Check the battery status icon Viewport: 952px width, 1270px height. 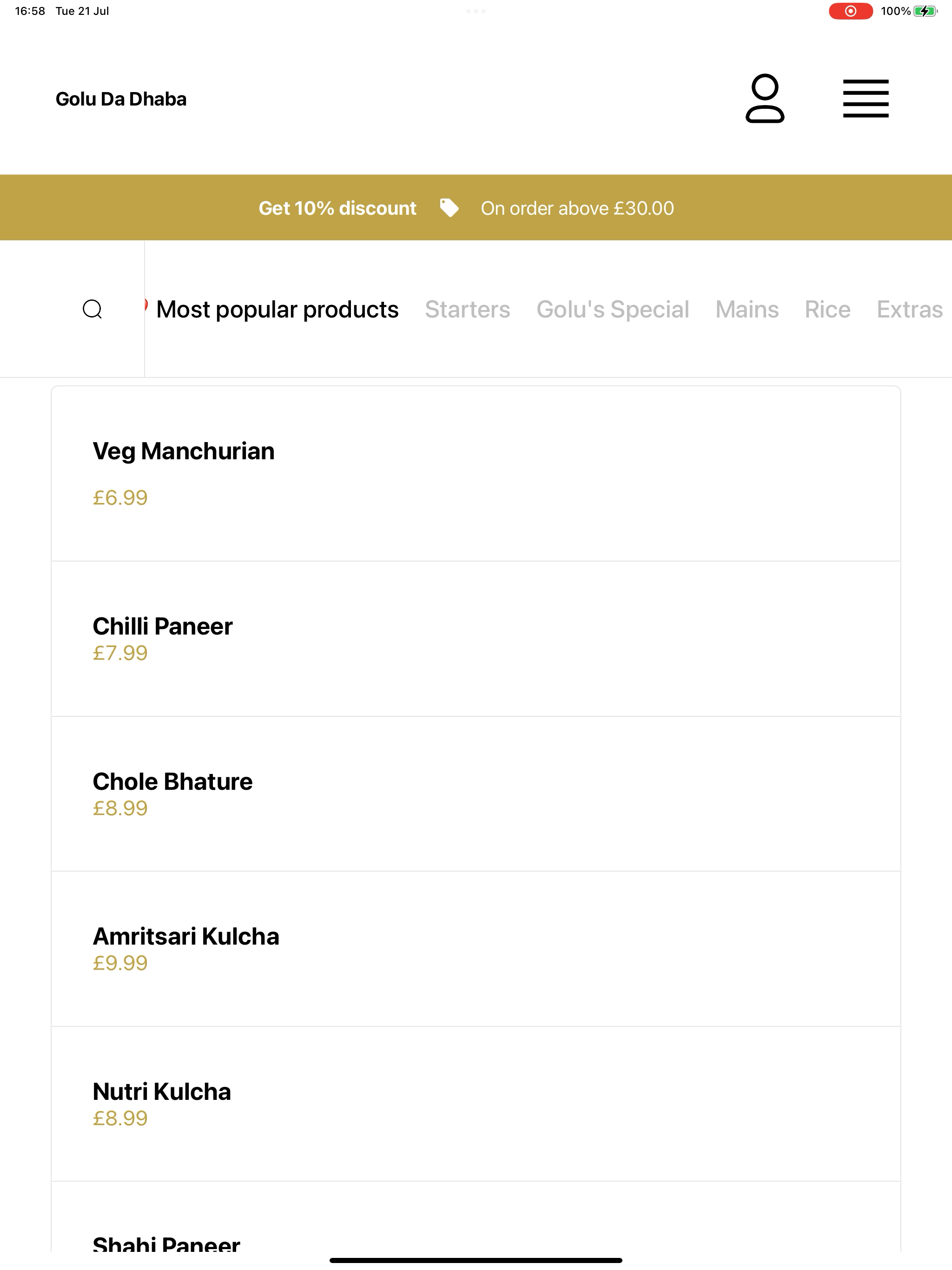tap(925, 11)
